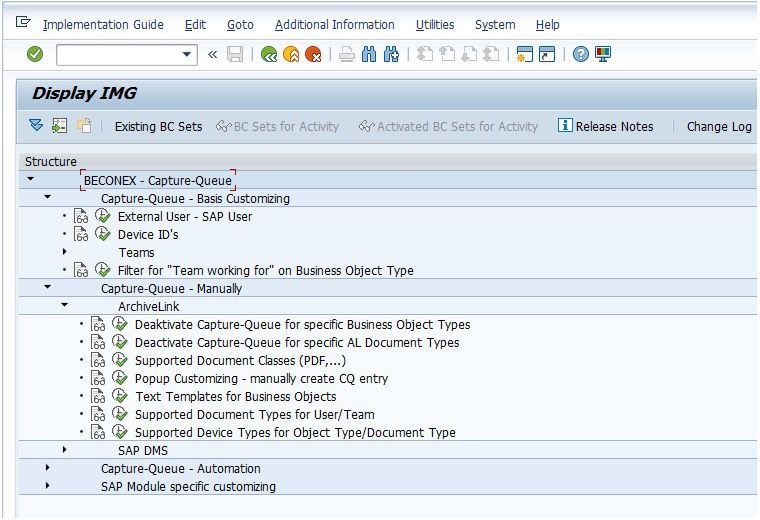The image size is (760, 520).
Task: Collapse the ArchiveLink tree node
Action: (x=64, y=305)
